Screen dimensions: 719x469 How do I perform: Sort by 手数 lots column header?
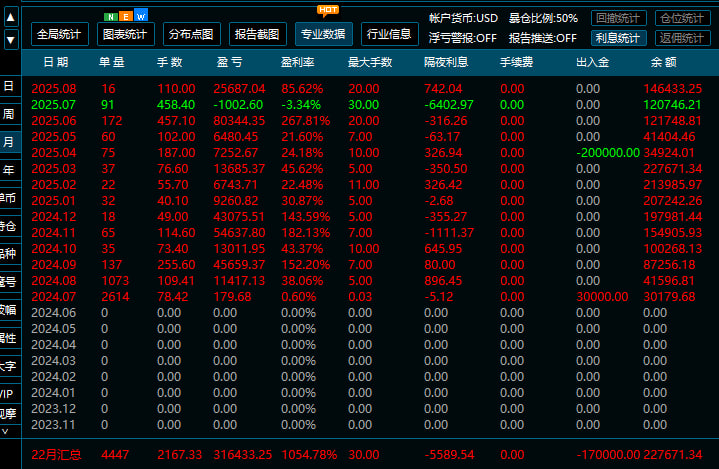click(x=170, y=62)
